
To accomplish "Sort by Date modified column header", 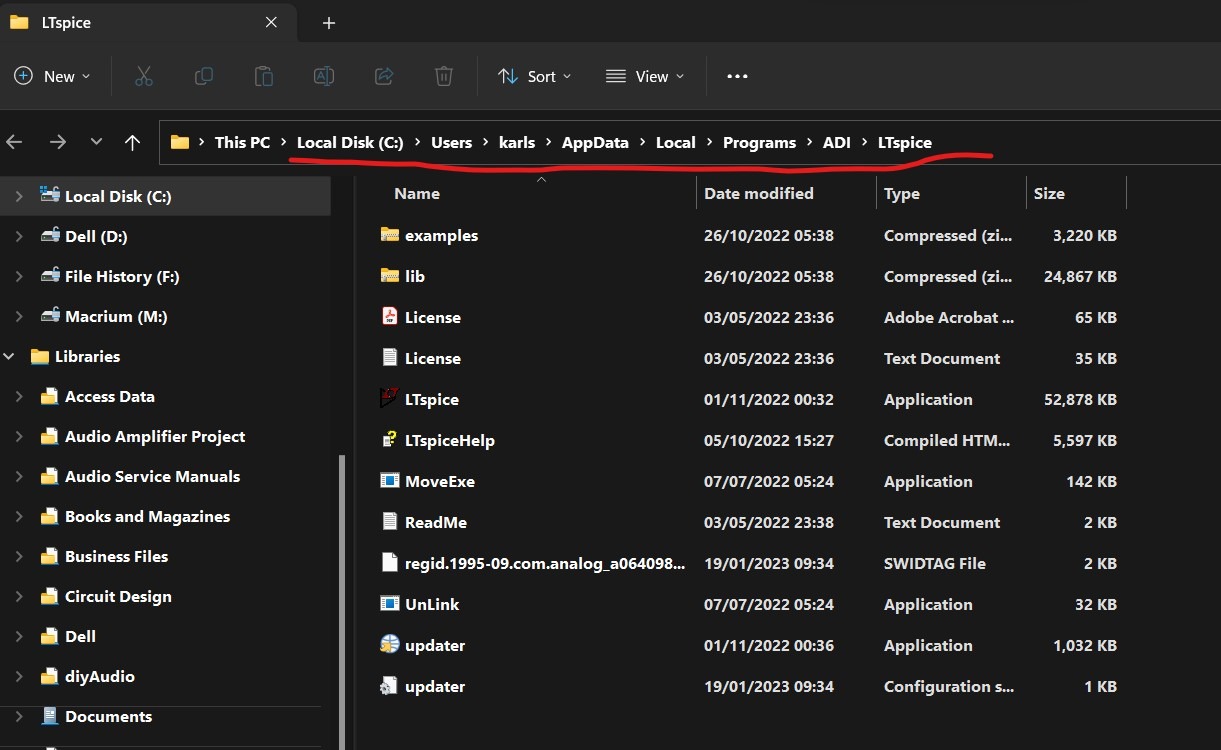I will [x=759, y=193].
